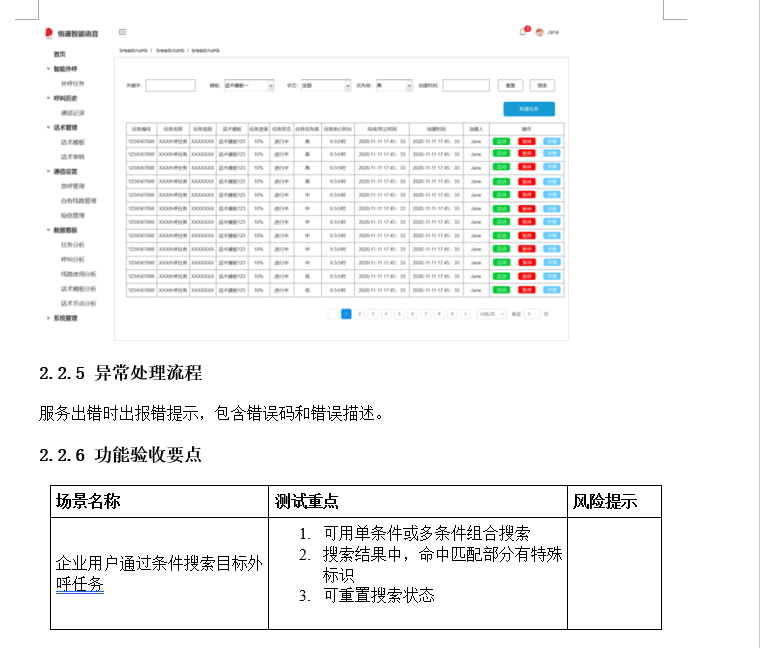This screenshot has height=648, width=772.
Task: Click the 场景名称 table header cell
Action: [160, 501]
